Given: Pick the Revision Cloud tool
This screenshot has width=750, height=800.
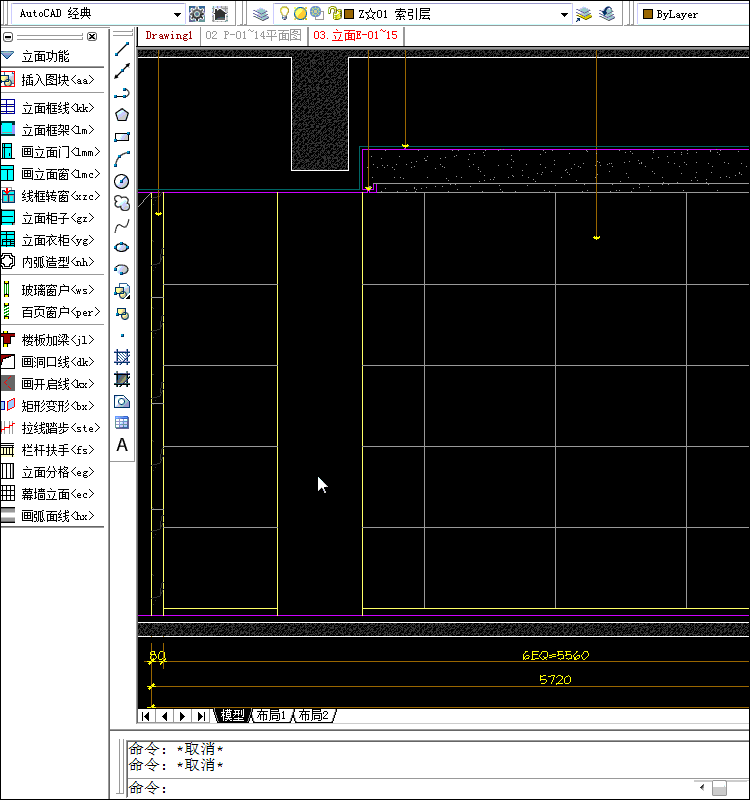Looking at the screenshot, I should [122, 203].
